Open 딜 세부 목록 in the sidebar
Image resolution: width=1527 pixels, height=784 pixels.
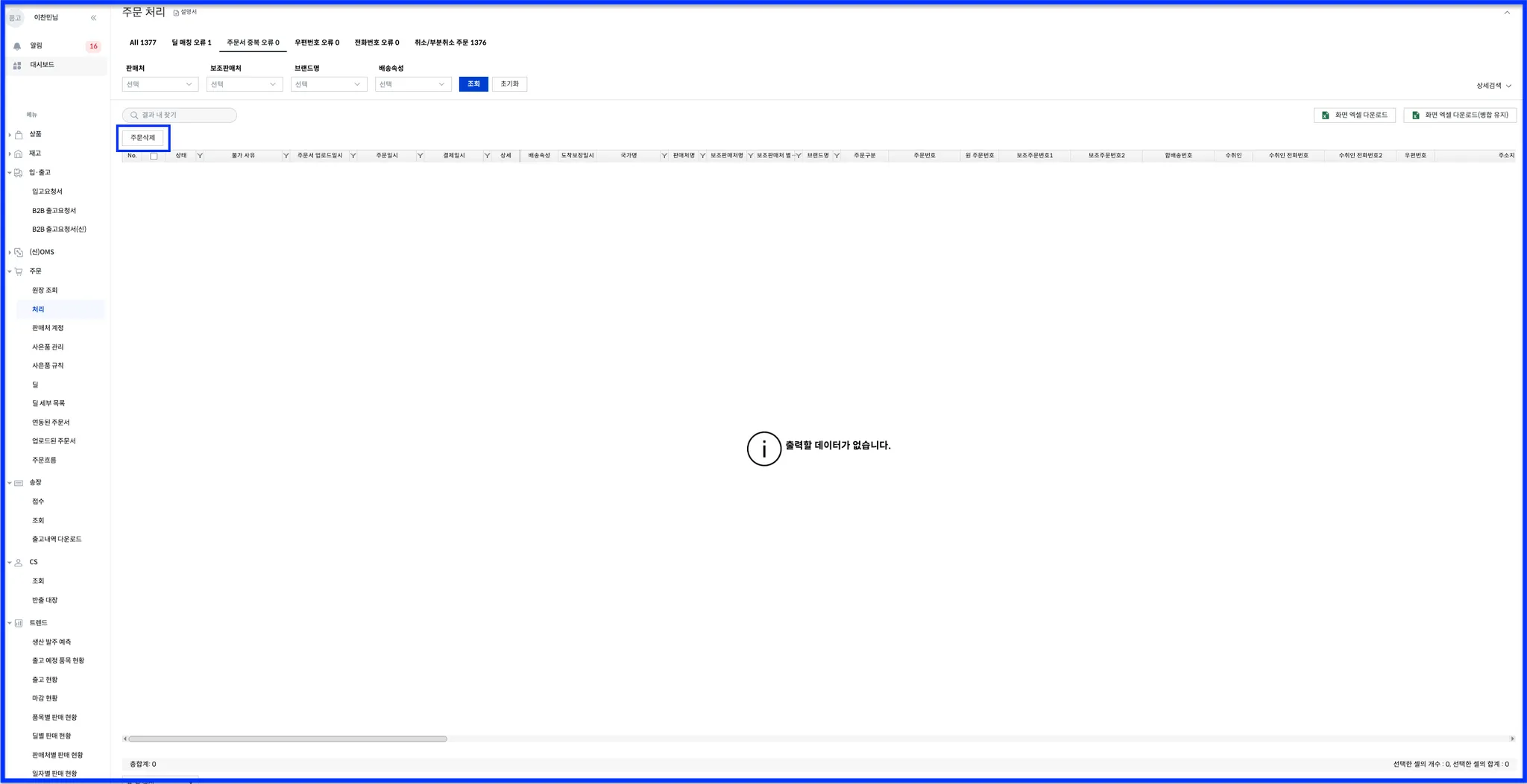48,403
